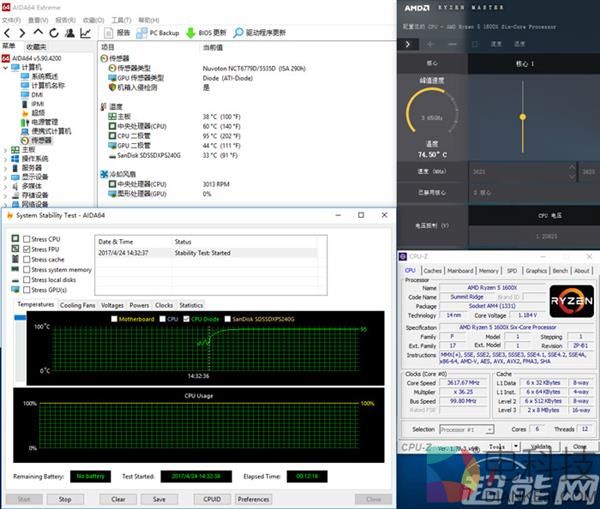Toggle the SanDisk SDSSDXPS240G graph checkbox
600x509 pixels.
coord(228,319)
